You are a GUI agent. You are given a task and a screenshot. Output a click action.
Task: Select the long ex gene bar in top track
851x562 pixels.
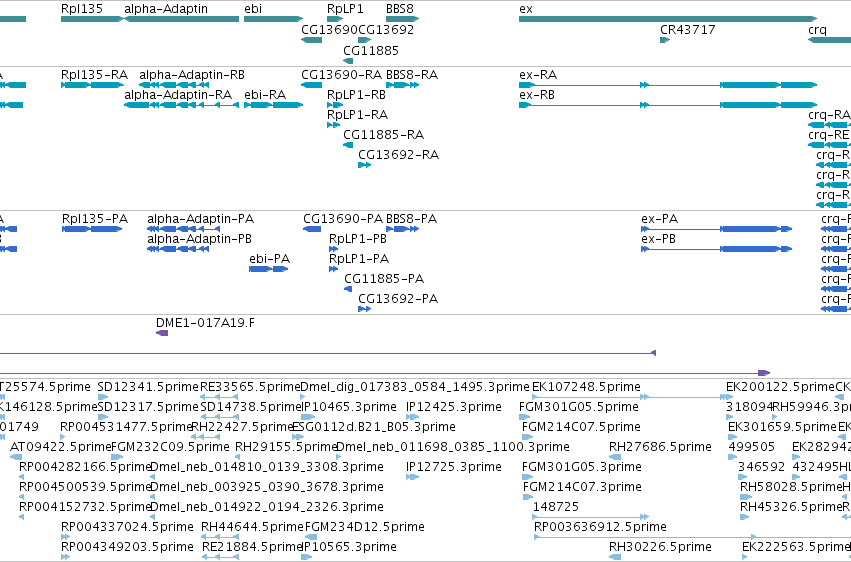pyautogui.click(x=668, y=19)
